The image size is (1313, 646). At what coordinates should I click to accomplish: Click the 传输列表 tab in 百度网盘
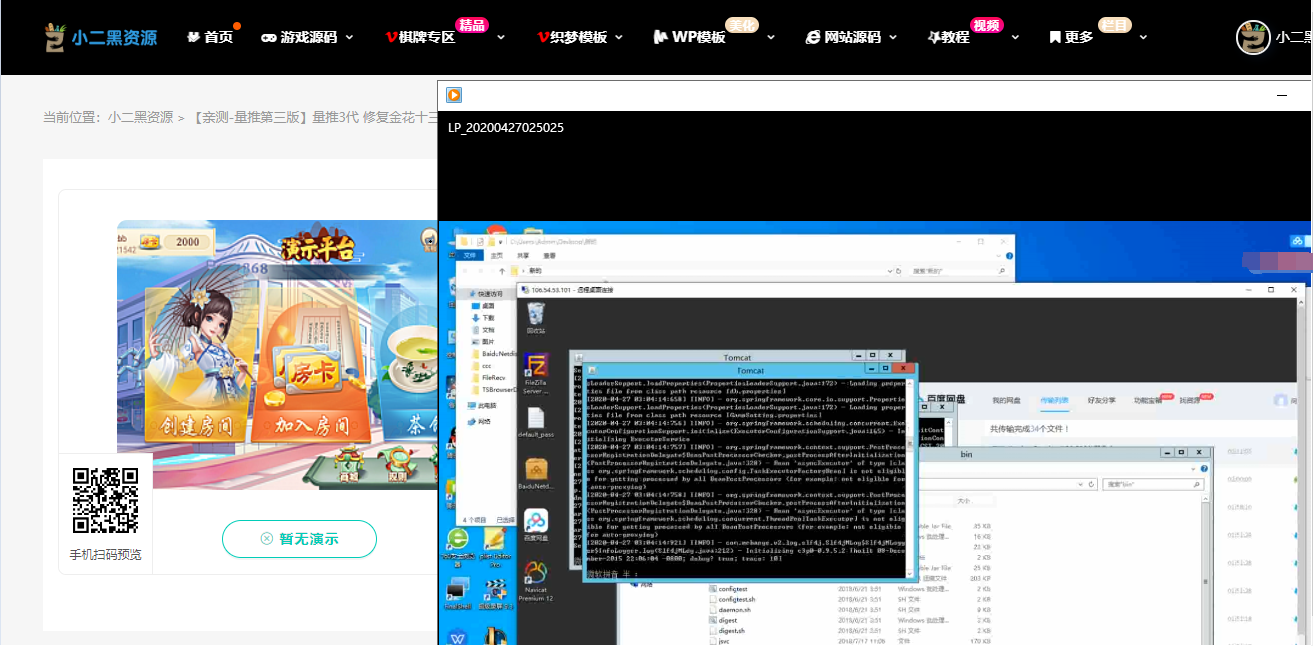(x=1053, y=400)
